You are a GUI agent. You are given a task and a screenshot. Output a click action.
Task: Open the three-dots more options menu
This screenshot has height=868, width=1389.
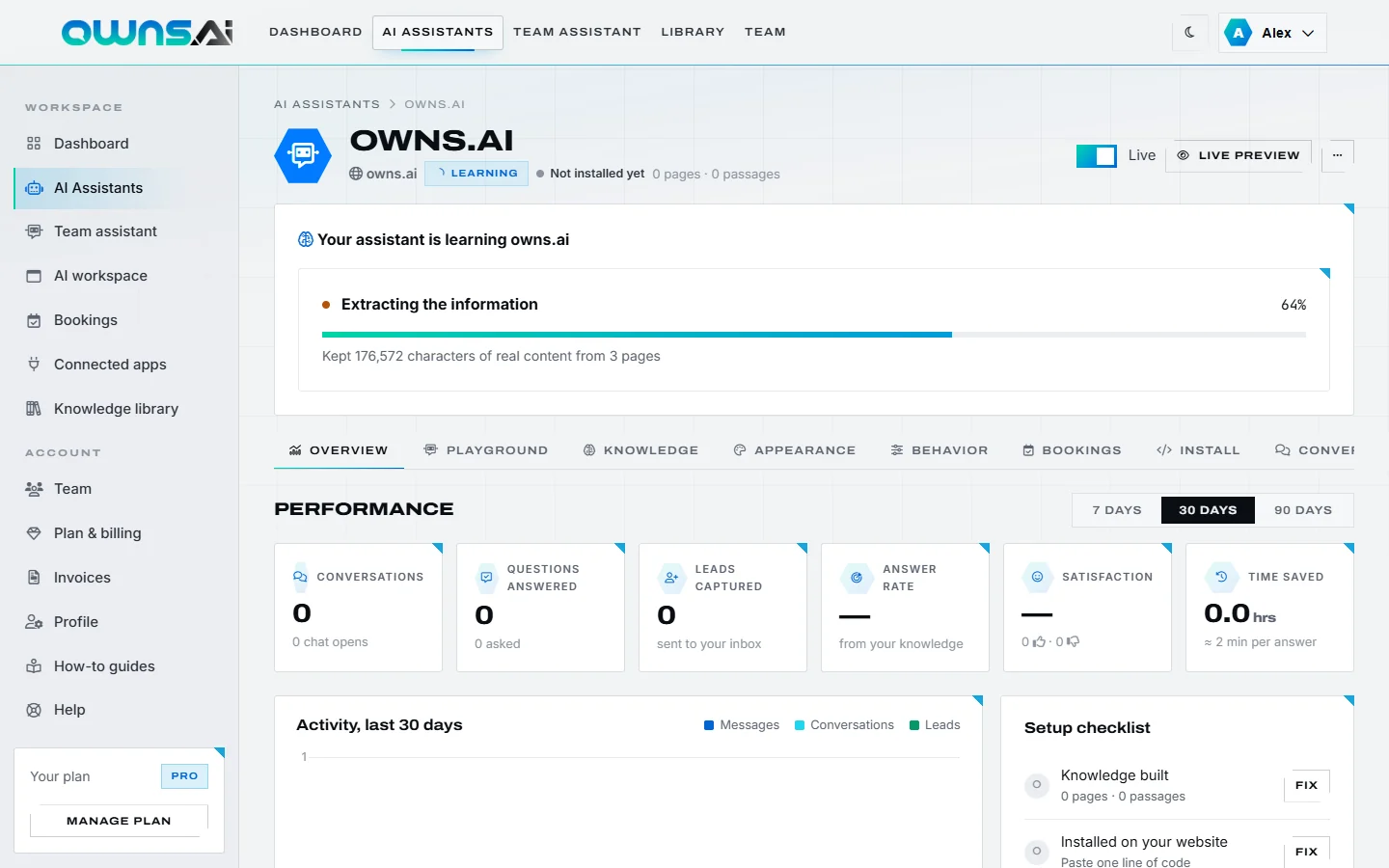pos(1337,155)
